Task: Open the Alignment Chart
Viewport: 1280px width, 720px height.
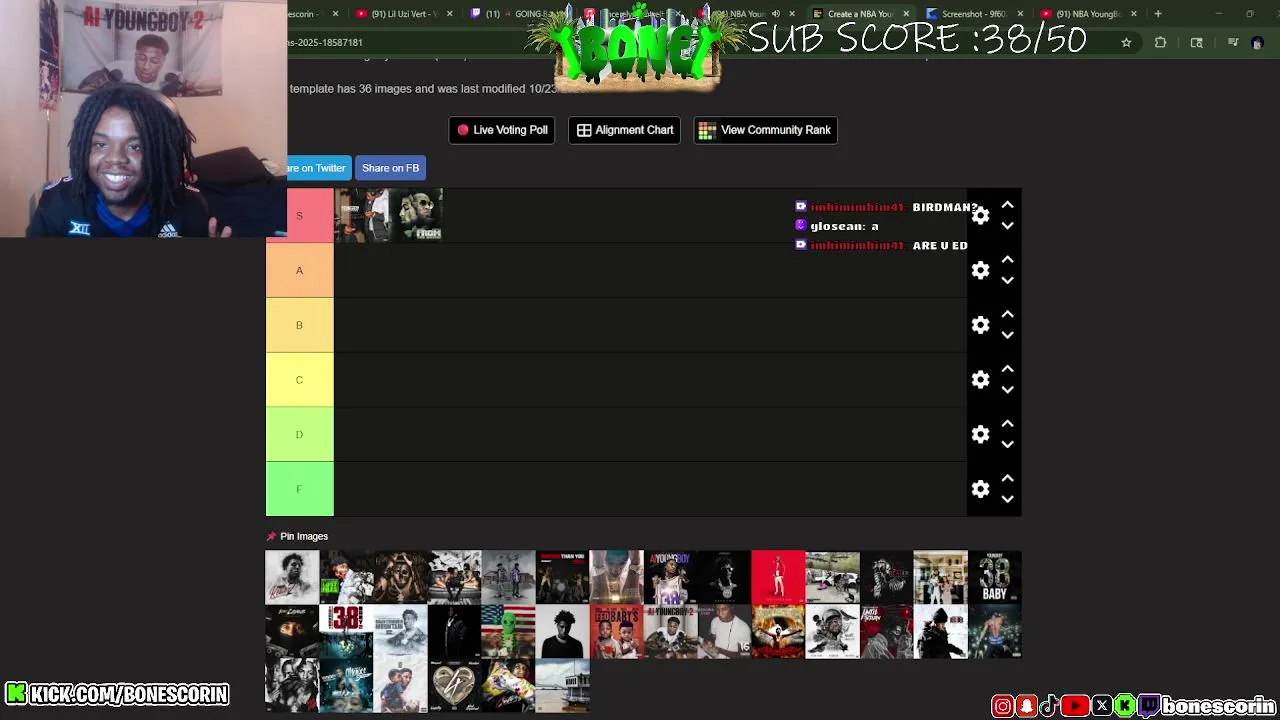Action: tap(625, 130)
